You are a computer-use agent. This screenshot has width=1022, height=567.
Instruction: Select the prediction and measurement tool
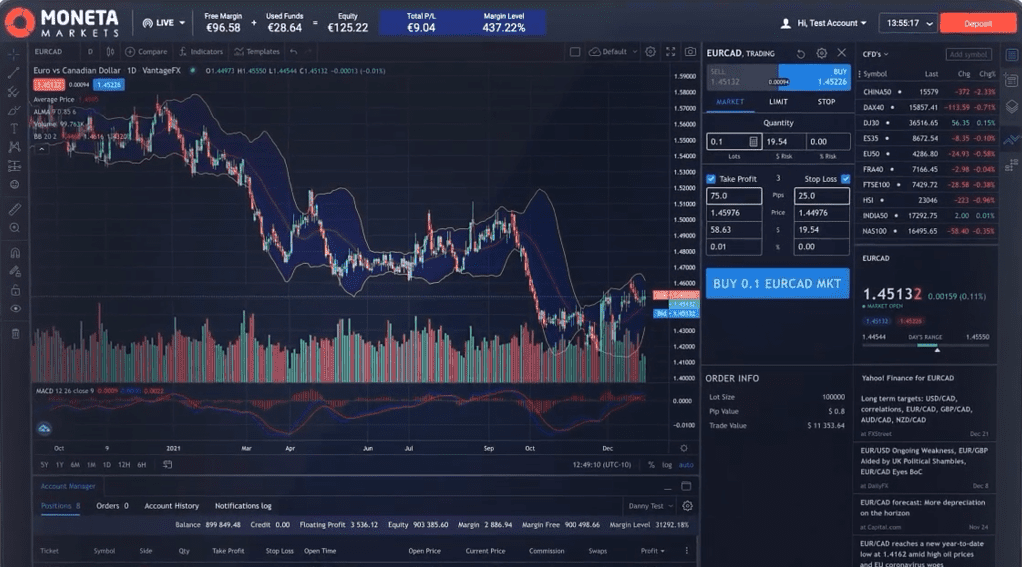click(14, 166)
